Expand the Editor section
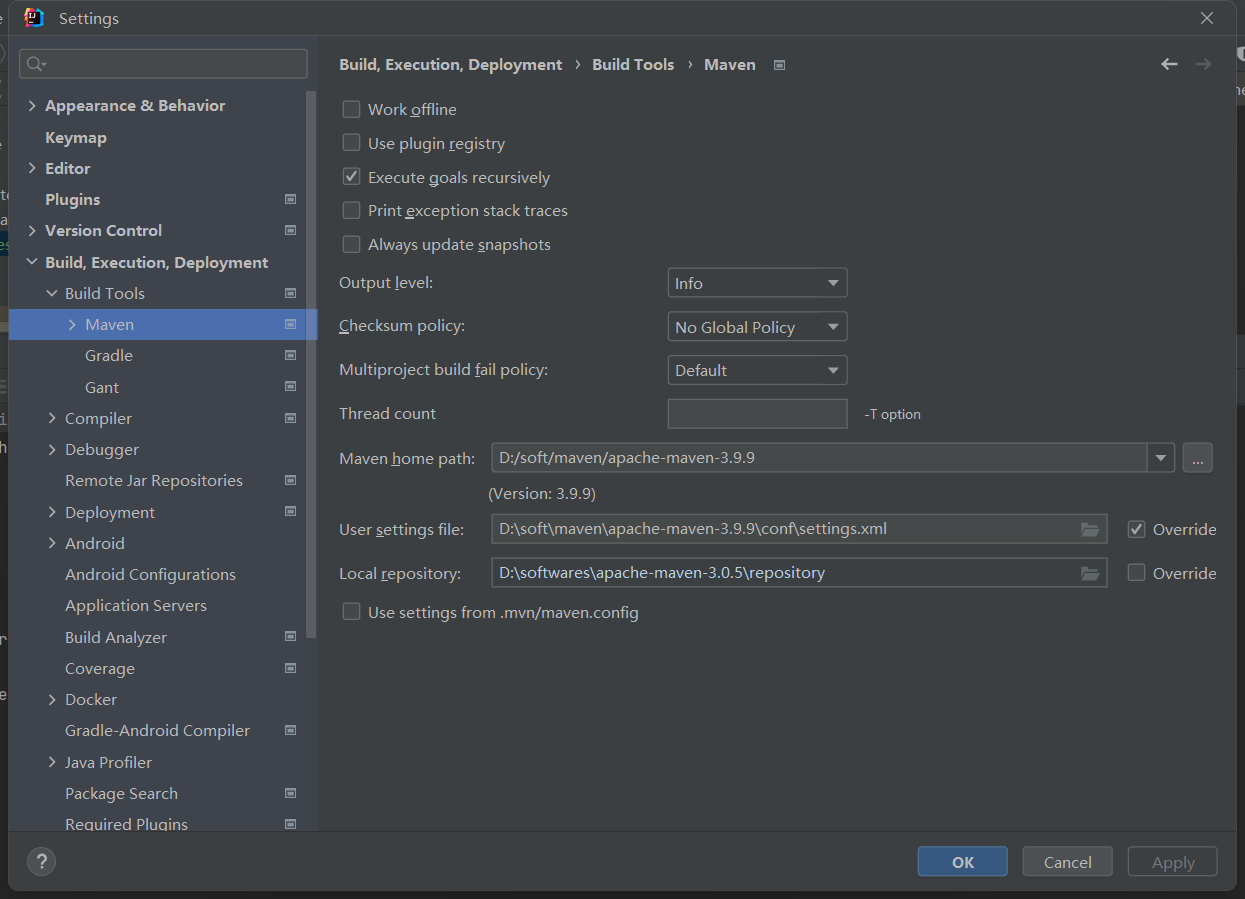Screen dimensions: 1245x899 click(32, 168)
